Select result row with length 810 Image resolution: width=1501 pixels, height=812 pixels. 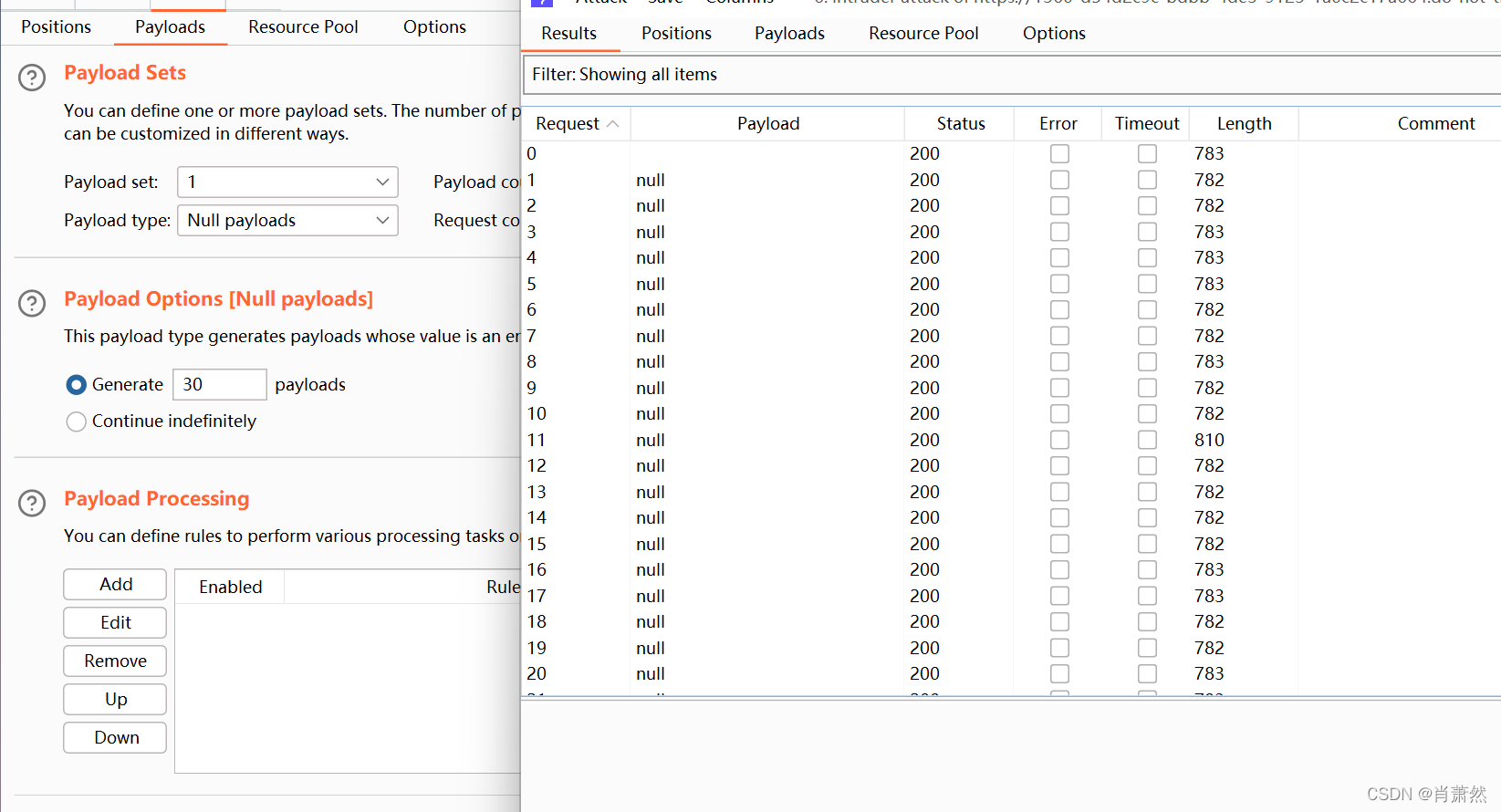pyautogui.click(x=1012, y=440)
